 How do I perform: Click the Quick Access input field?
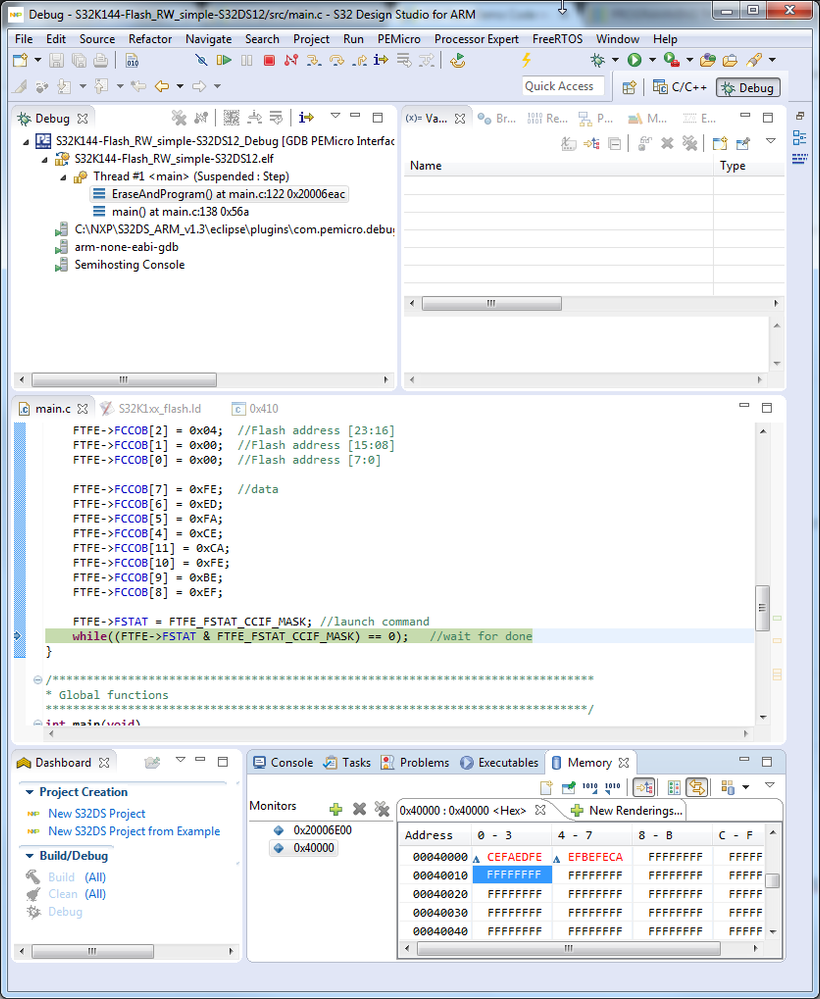click(563, 87)
